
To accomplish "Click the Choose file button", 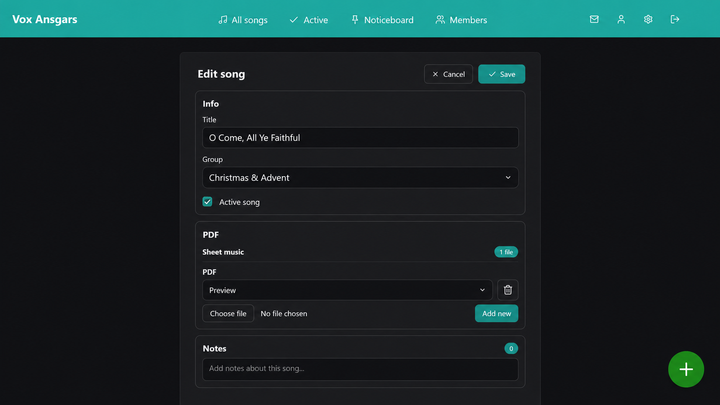I will pos(228,313).
